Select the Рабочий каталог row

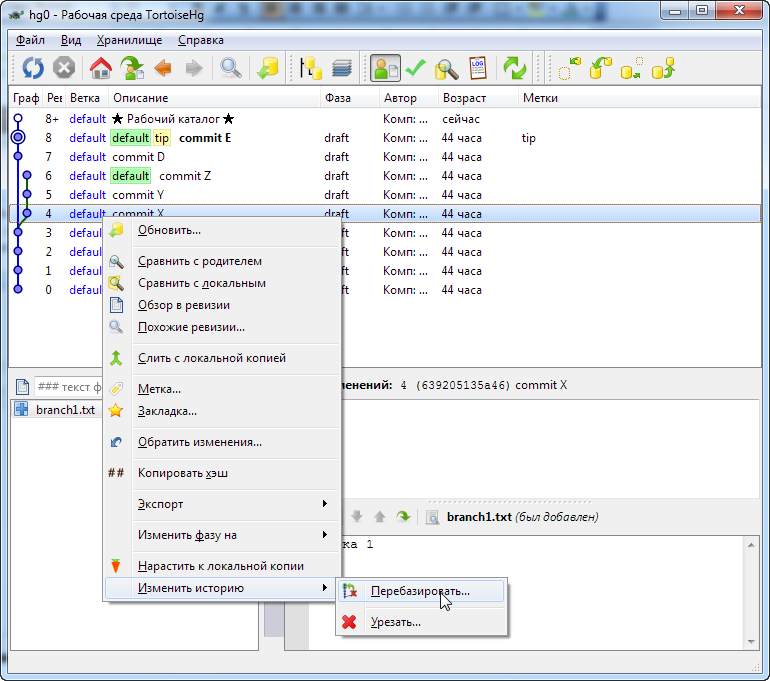(385, 119)
